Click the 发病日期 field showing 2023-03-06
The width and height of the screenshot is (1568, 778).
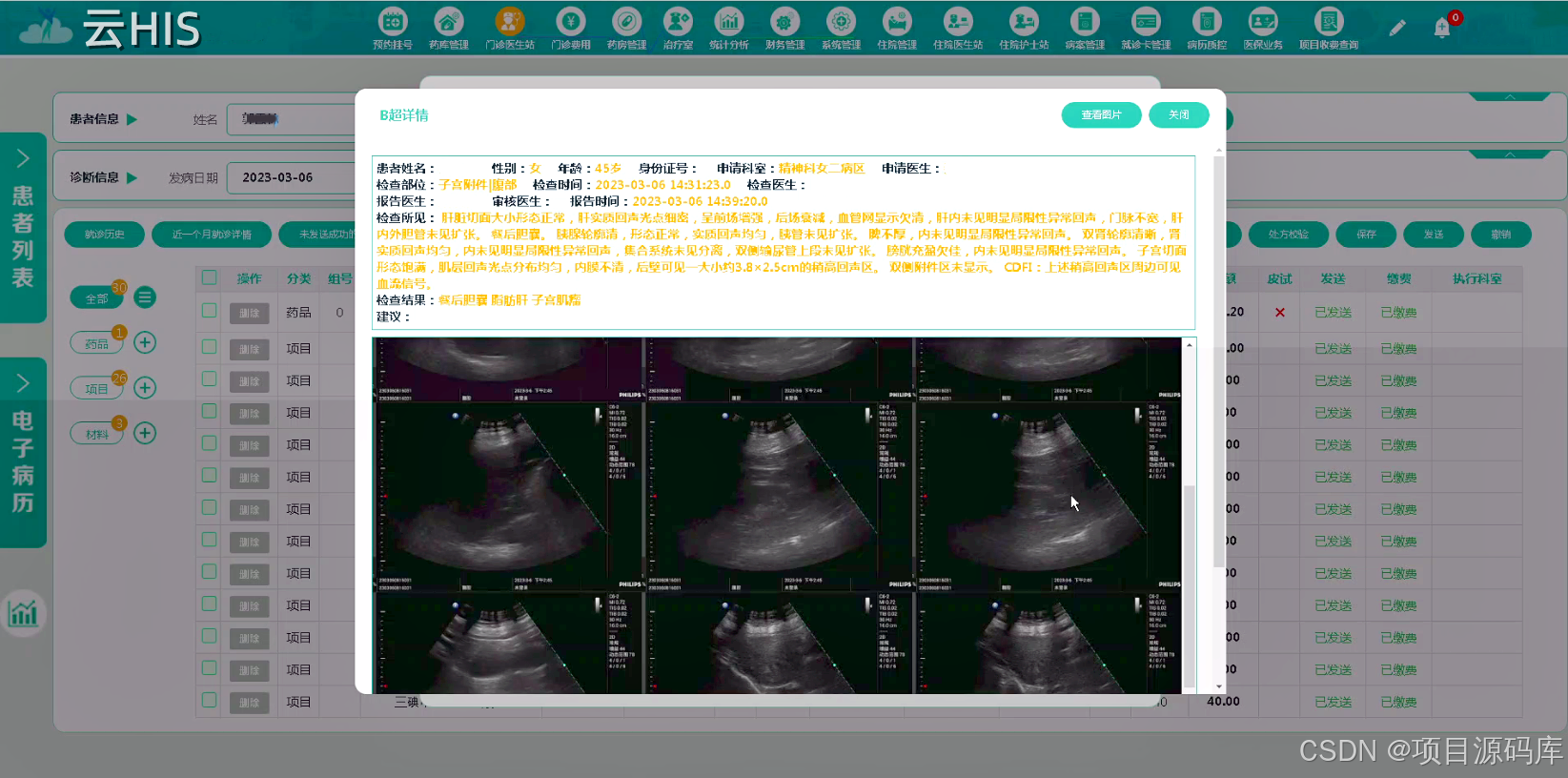292,177
